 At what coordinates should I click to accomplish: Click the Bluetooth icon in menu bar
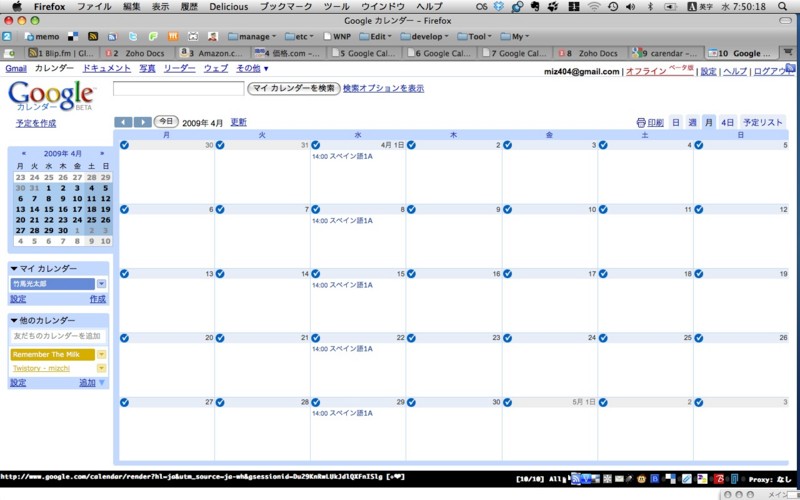(650, 7)
